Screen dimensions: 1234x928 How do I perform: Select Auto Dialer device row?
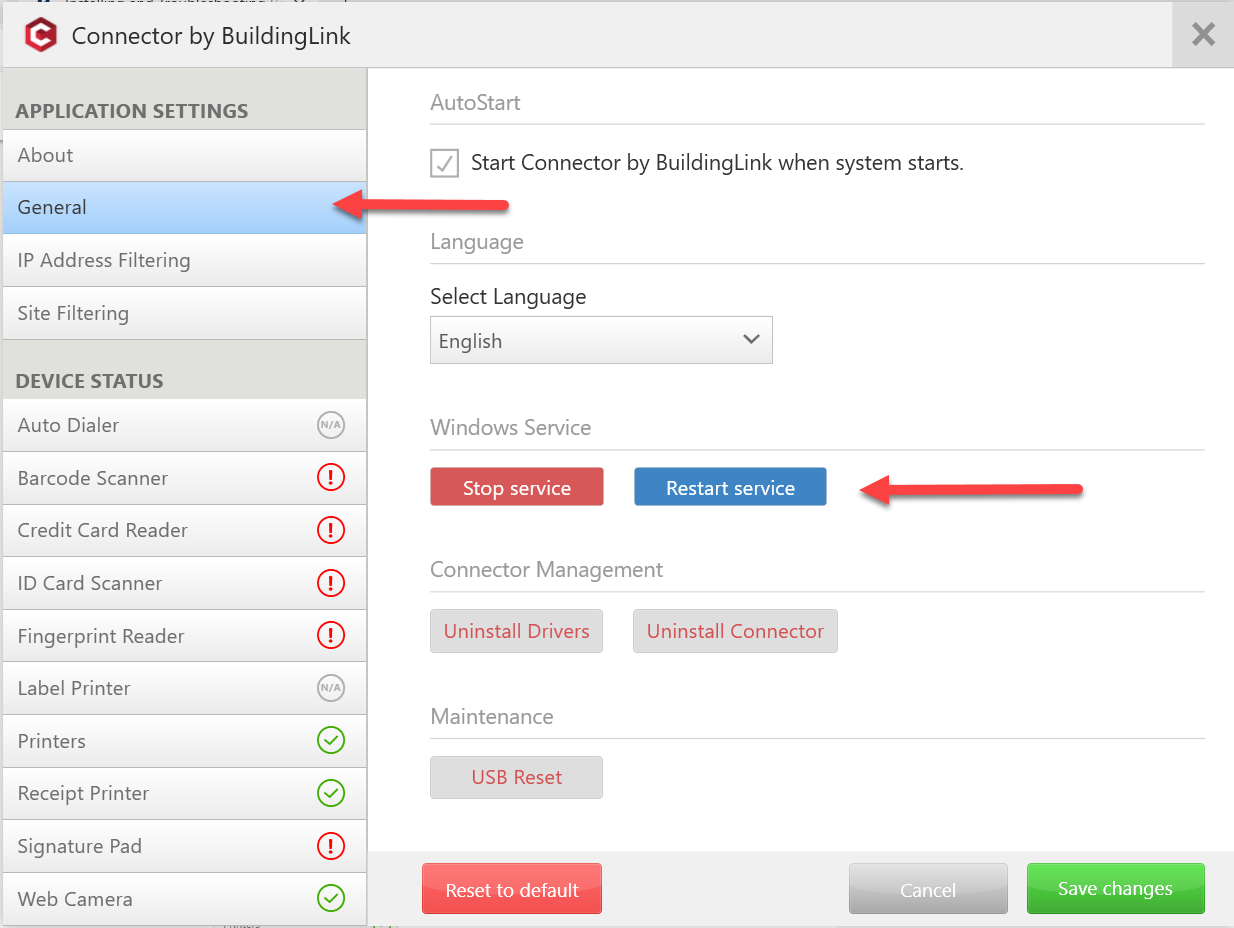point(184,425)
